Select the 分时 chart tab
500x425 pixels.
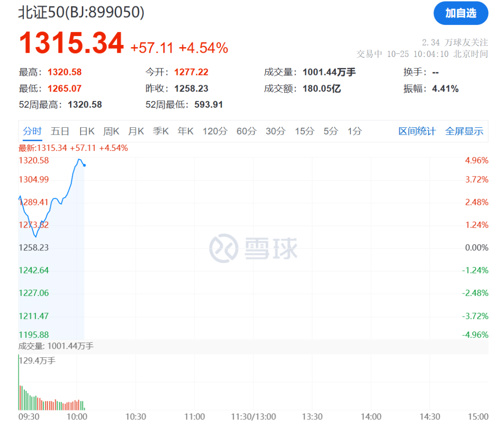[32, 131]
